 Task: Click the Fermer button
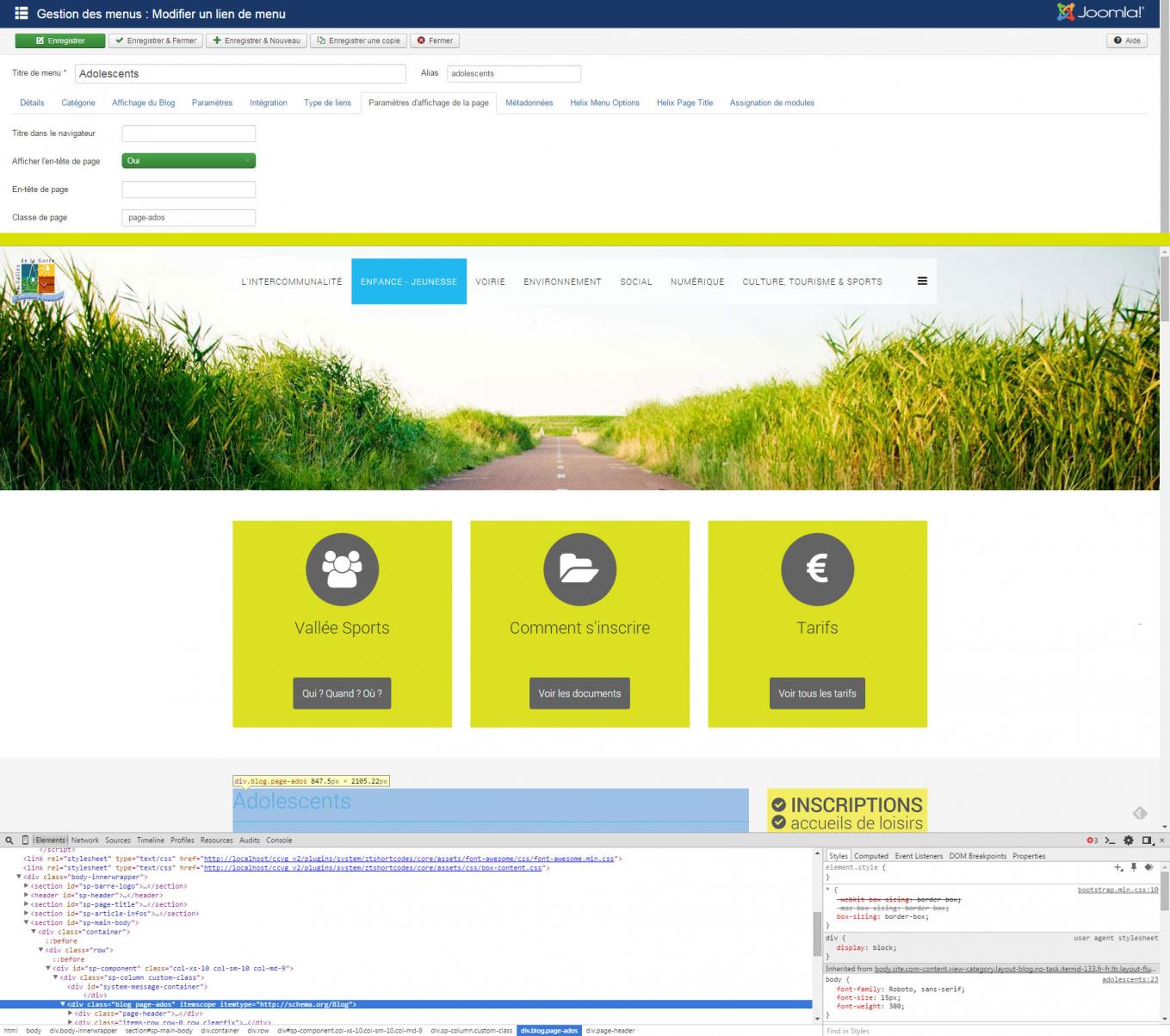coord(435,40)
